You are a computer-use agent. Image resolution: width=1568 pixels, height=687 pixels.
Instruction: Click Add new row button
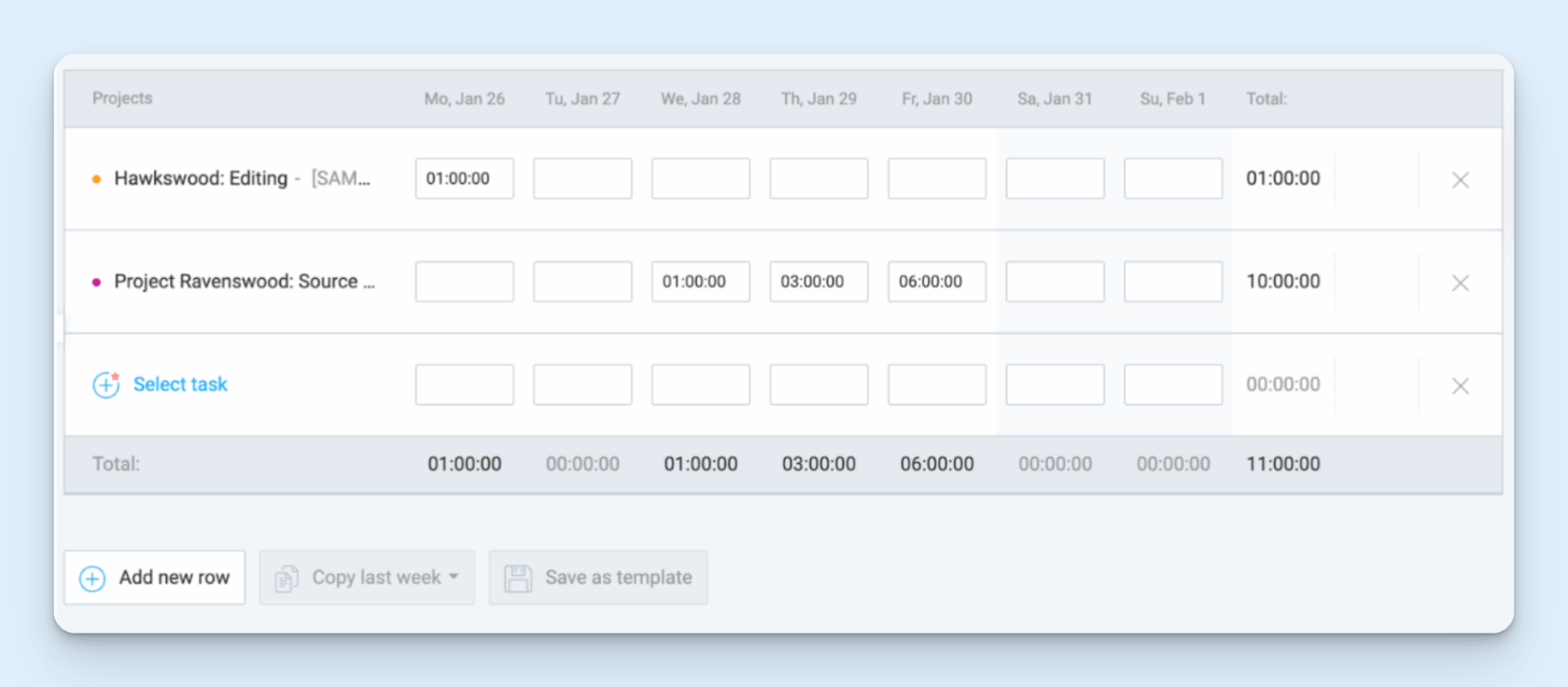155,577
